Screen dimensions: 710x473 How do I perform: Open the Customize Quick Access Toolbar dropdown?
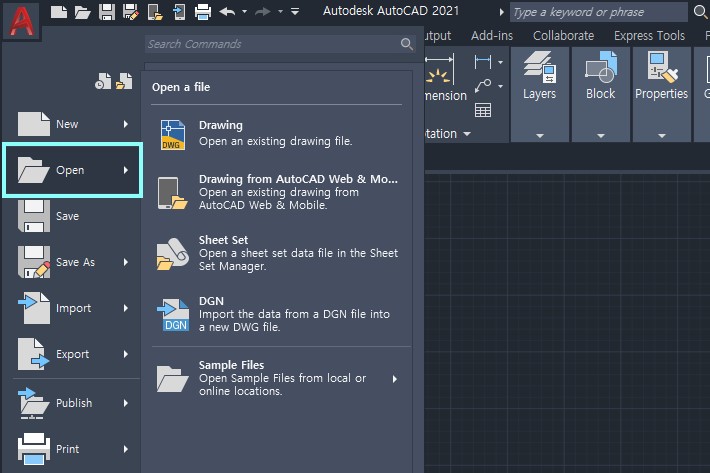pyautogui.click(x=294, y=12)
